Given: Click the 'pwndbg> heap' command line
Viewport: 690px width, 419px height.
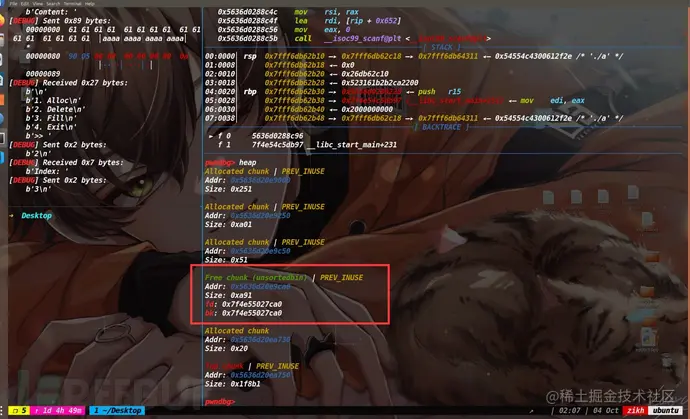Looking at the screenshot, I should point(231,162).
